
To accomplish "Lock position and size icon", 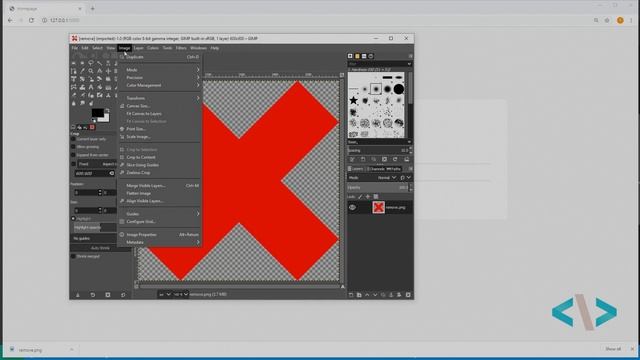I will coord(368,196).
